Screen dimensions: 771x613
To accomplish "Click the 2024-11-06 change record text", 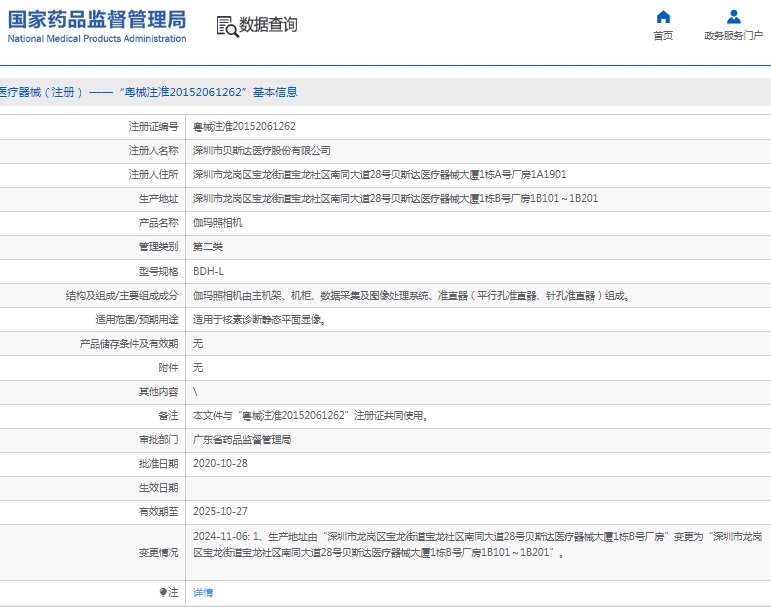I will [x=477, y=545].
